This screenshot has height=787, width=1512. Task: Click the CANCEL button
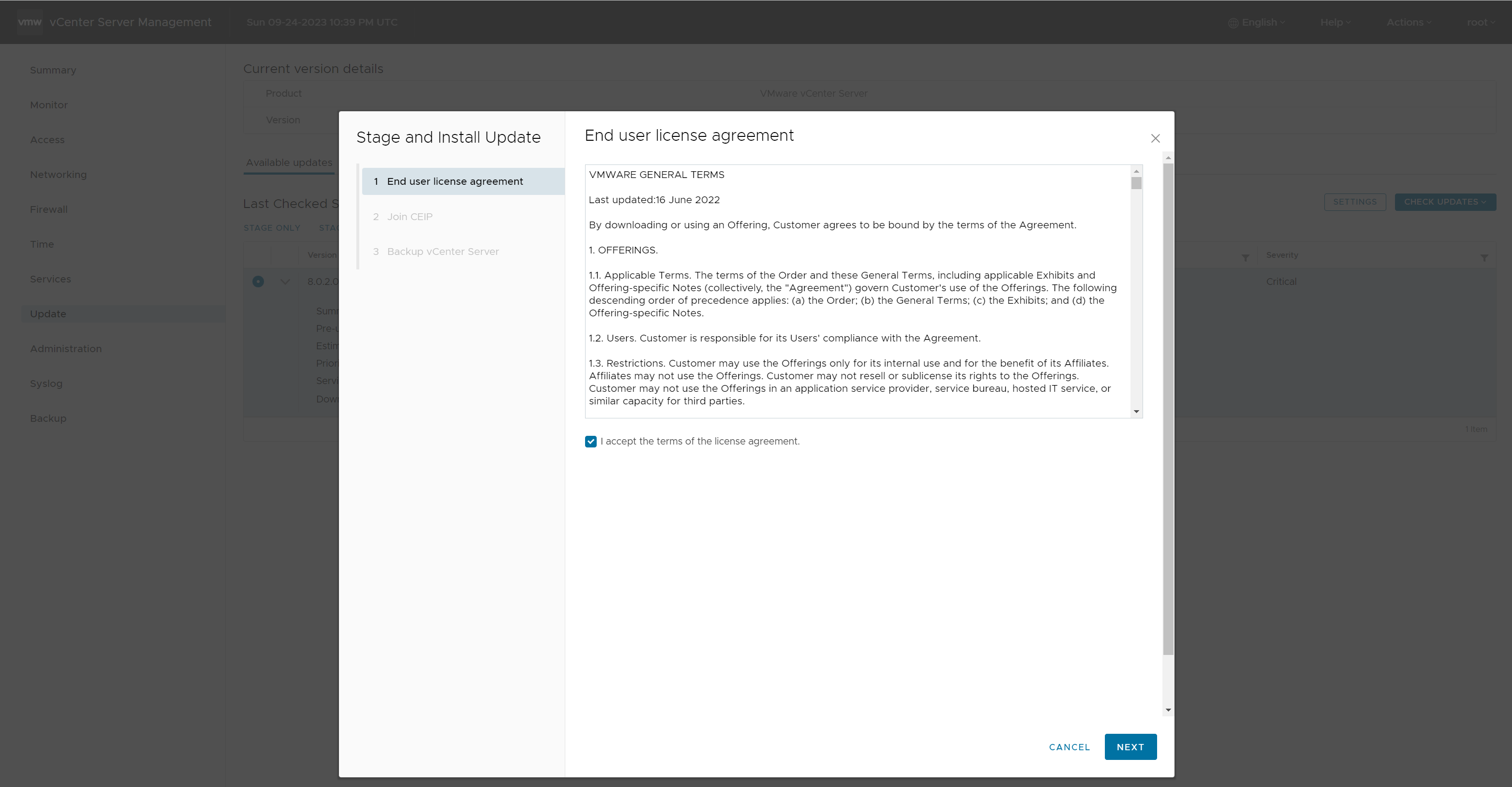pyautogui.click(x=1069, y=747)
